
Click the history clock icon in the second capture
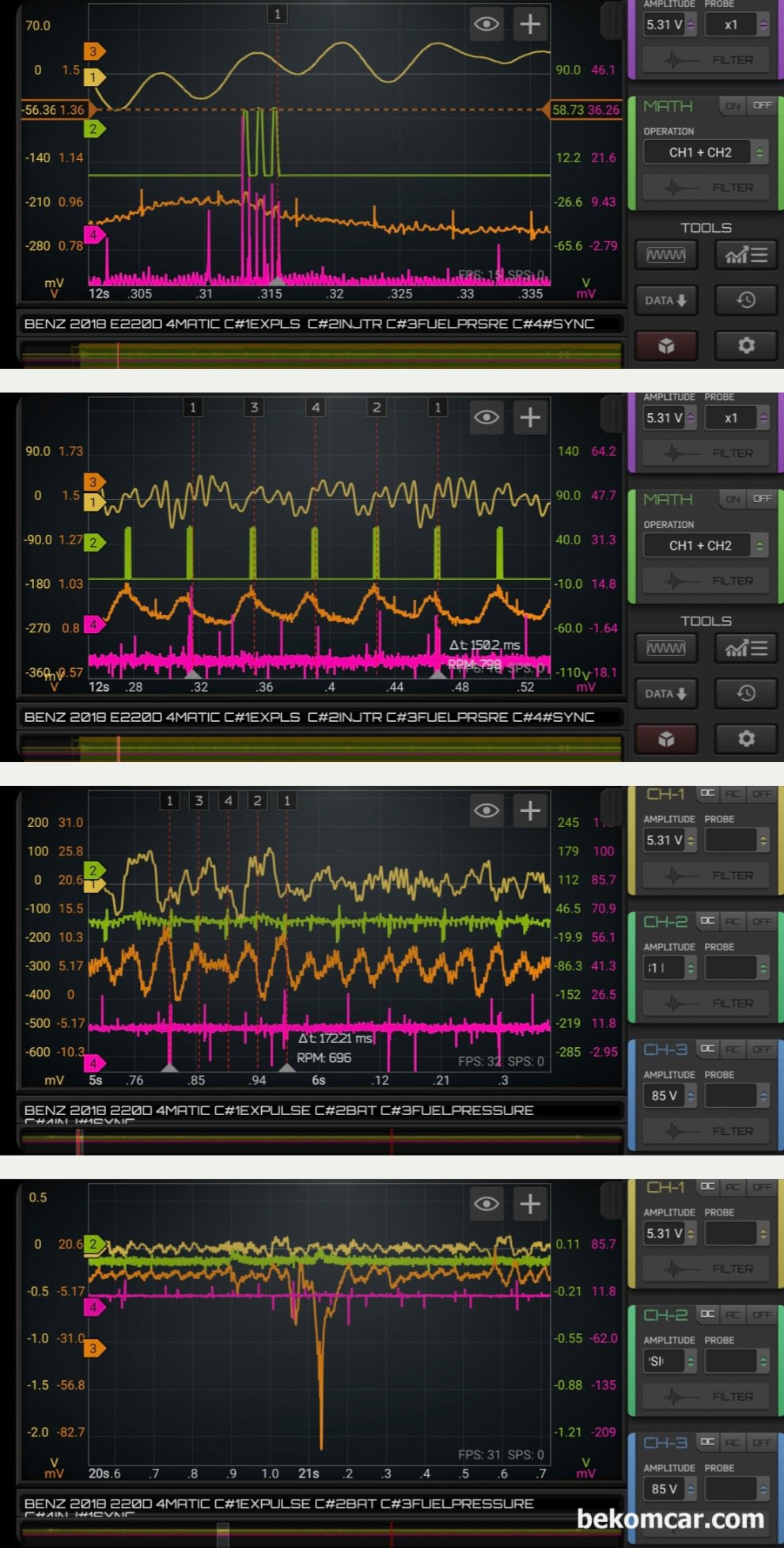[746, 693]
